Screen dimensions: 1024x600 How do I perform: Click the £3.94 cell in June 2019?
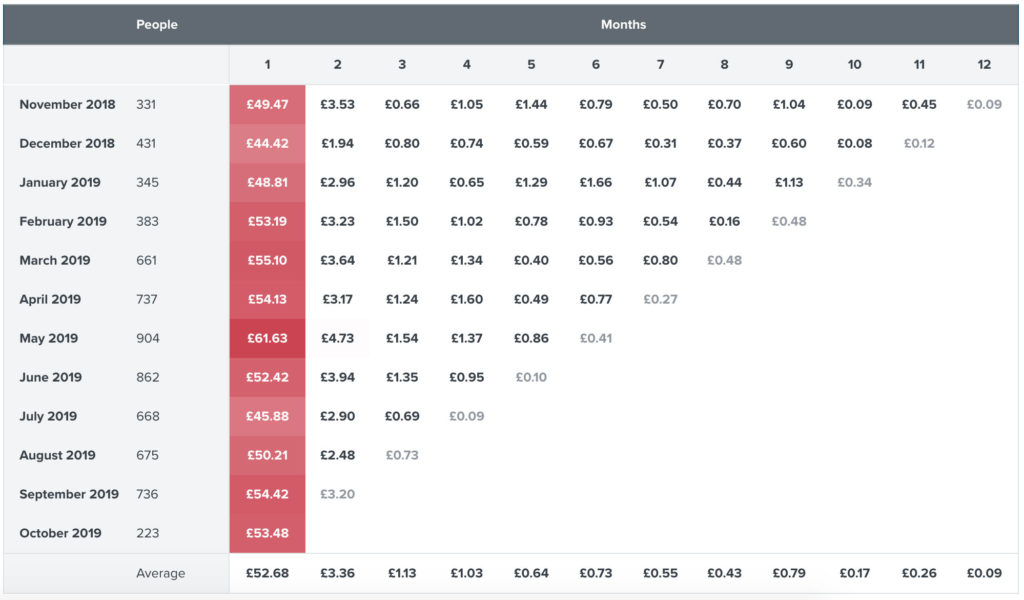coord(337,377)
